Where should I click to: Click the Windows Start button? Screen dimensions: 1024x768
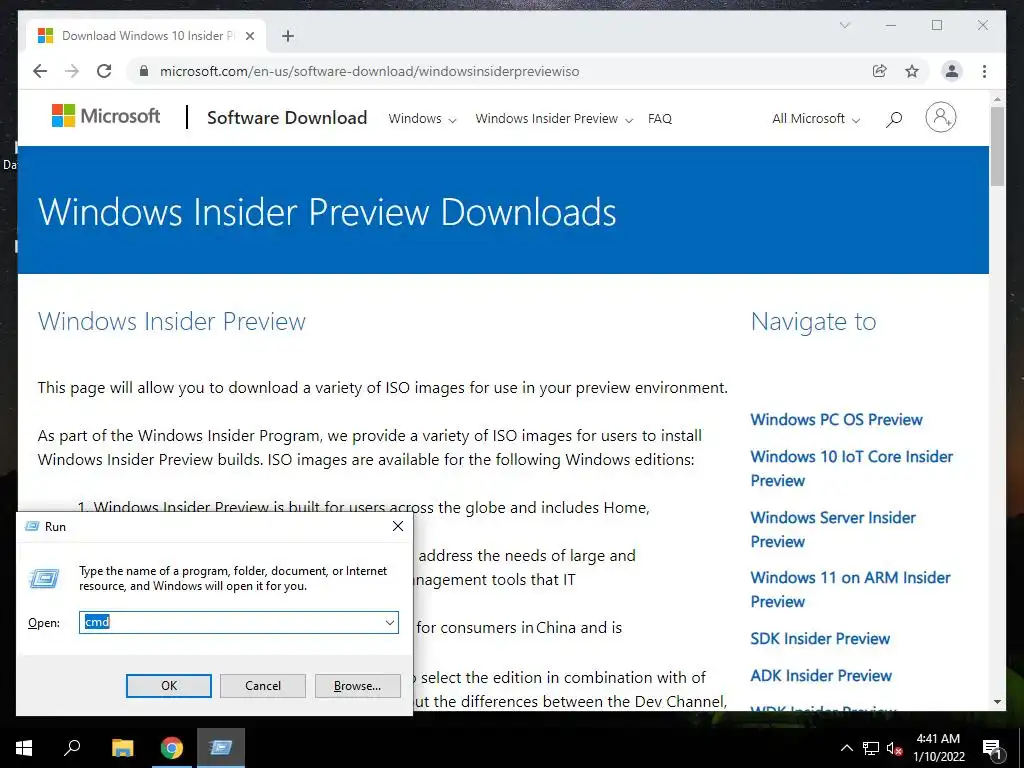pos(24,748)
